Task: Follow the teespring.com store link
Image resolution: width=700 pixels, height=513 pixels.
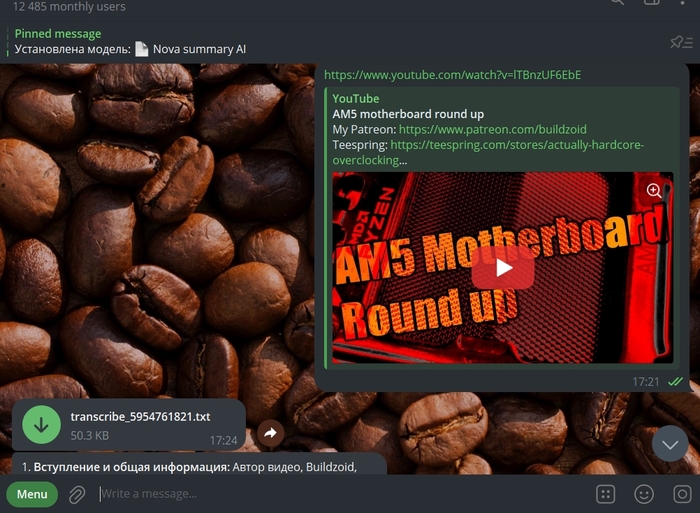Action: tap(488, 152)
